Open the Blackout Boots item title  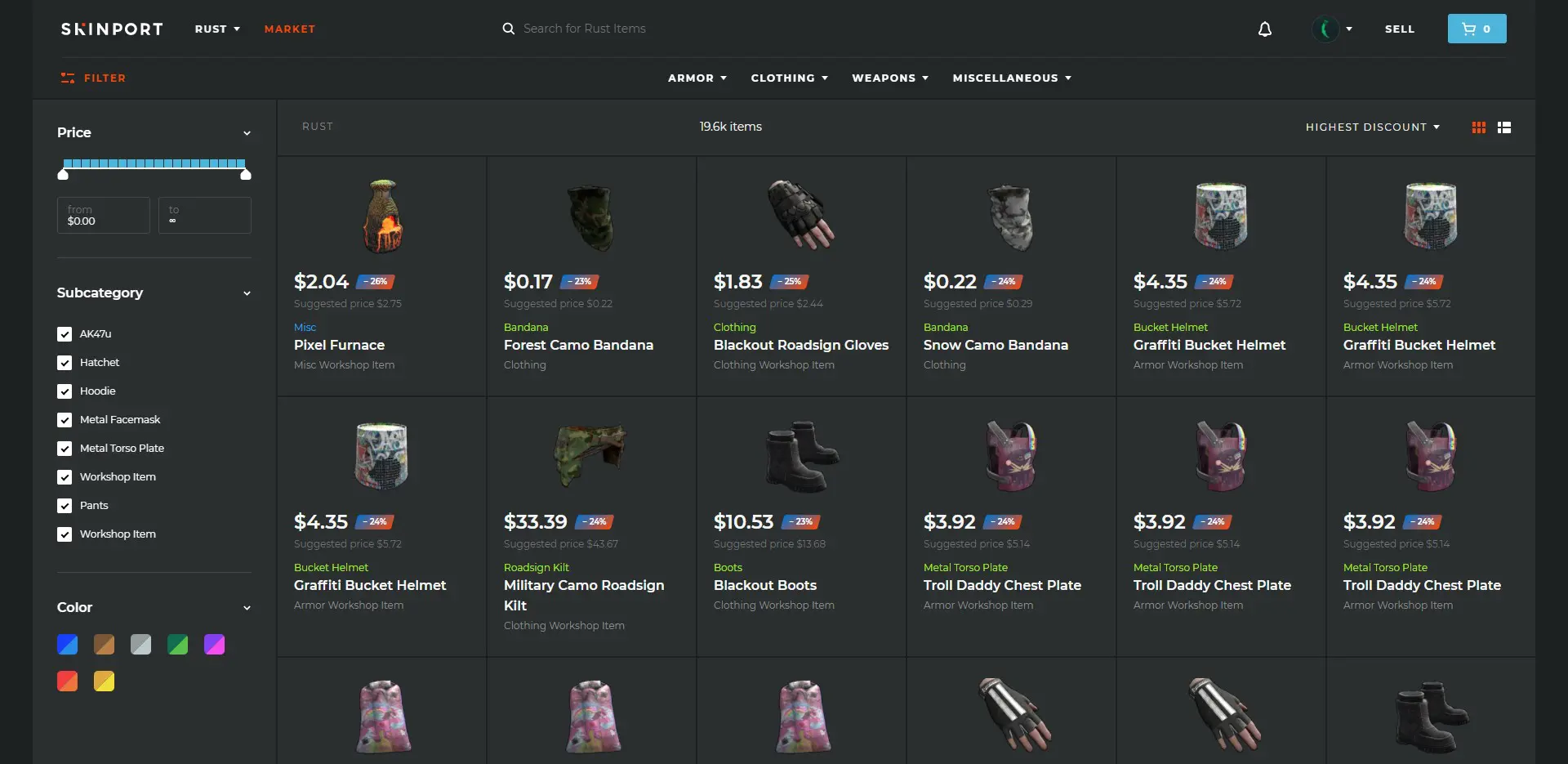pyautogui.click(x=765, y=585)
